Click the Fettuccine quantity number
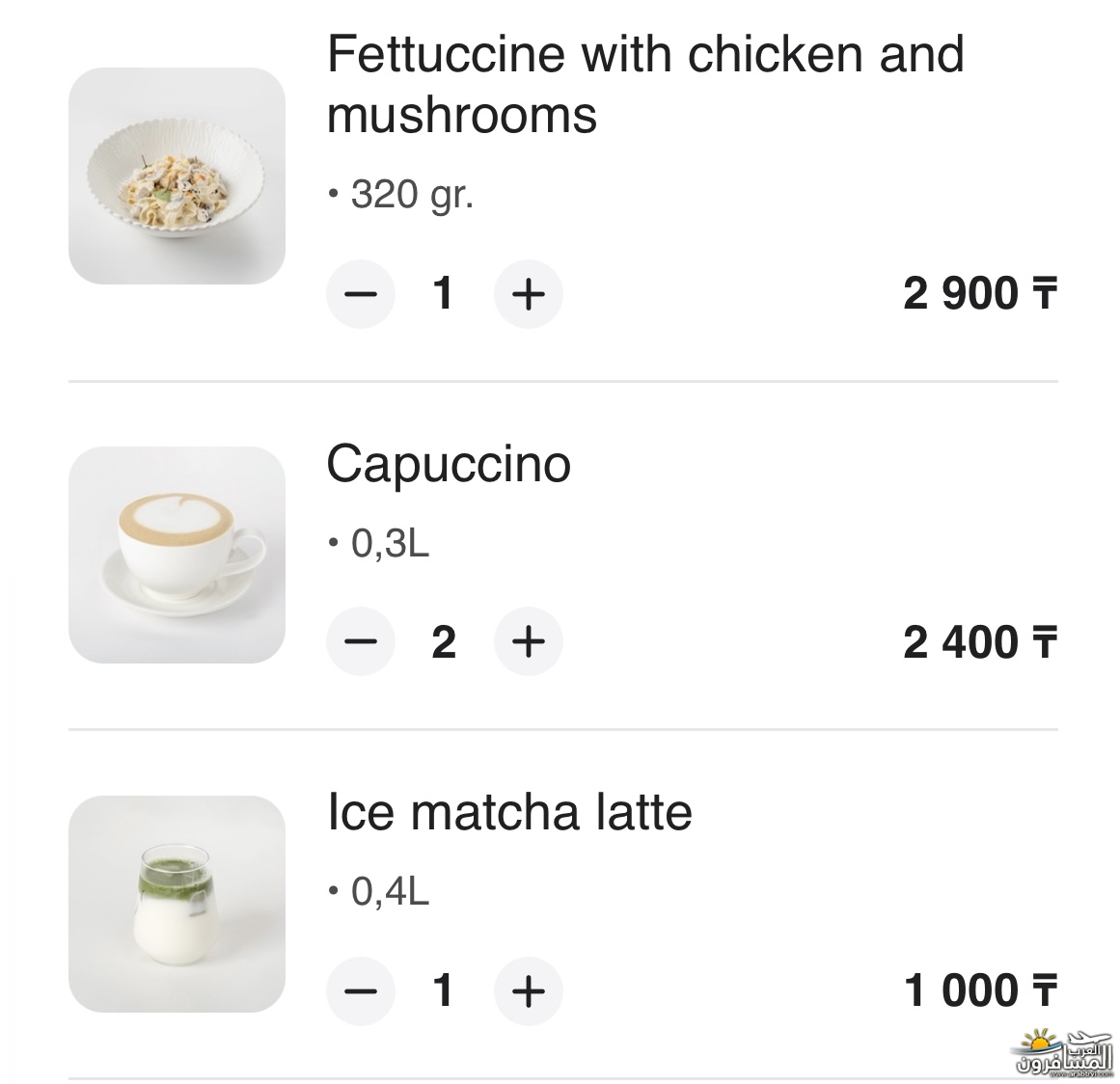This screenshot has height=1084, width=1120. [444, 293]
